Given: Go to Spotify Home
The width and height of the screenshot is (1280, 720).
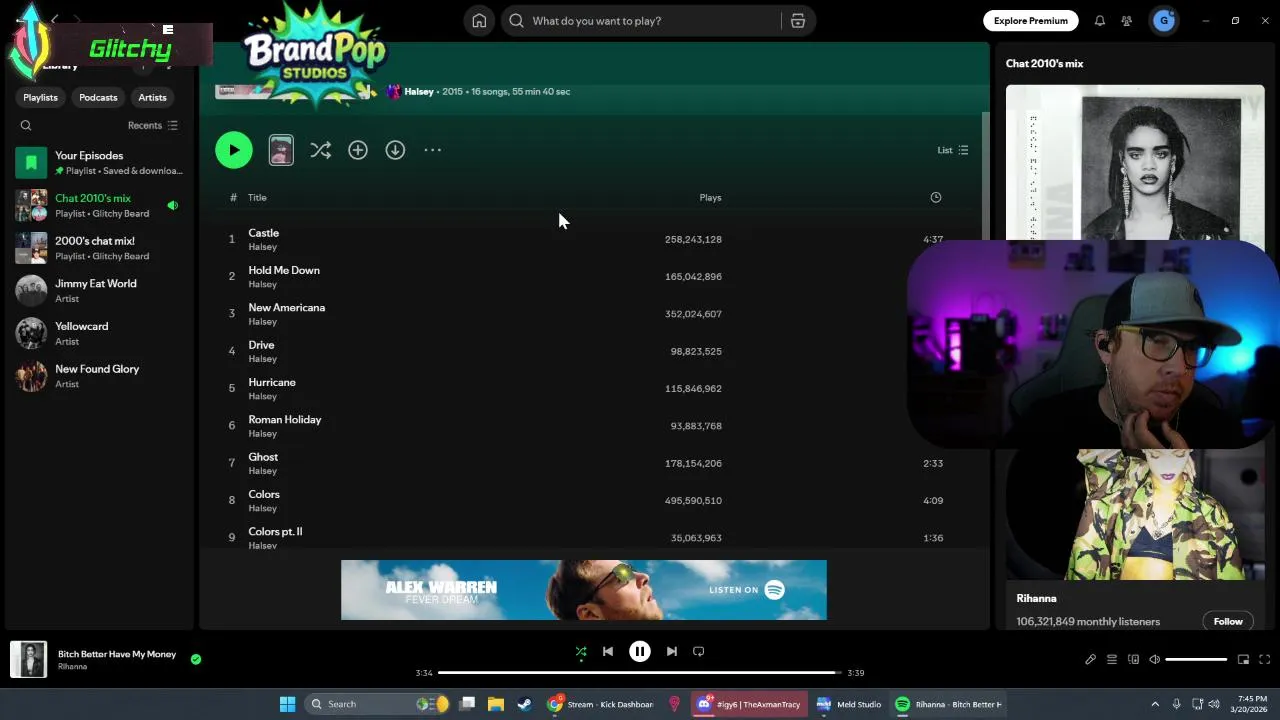Looking at the screenshot, I should [479, 20].
